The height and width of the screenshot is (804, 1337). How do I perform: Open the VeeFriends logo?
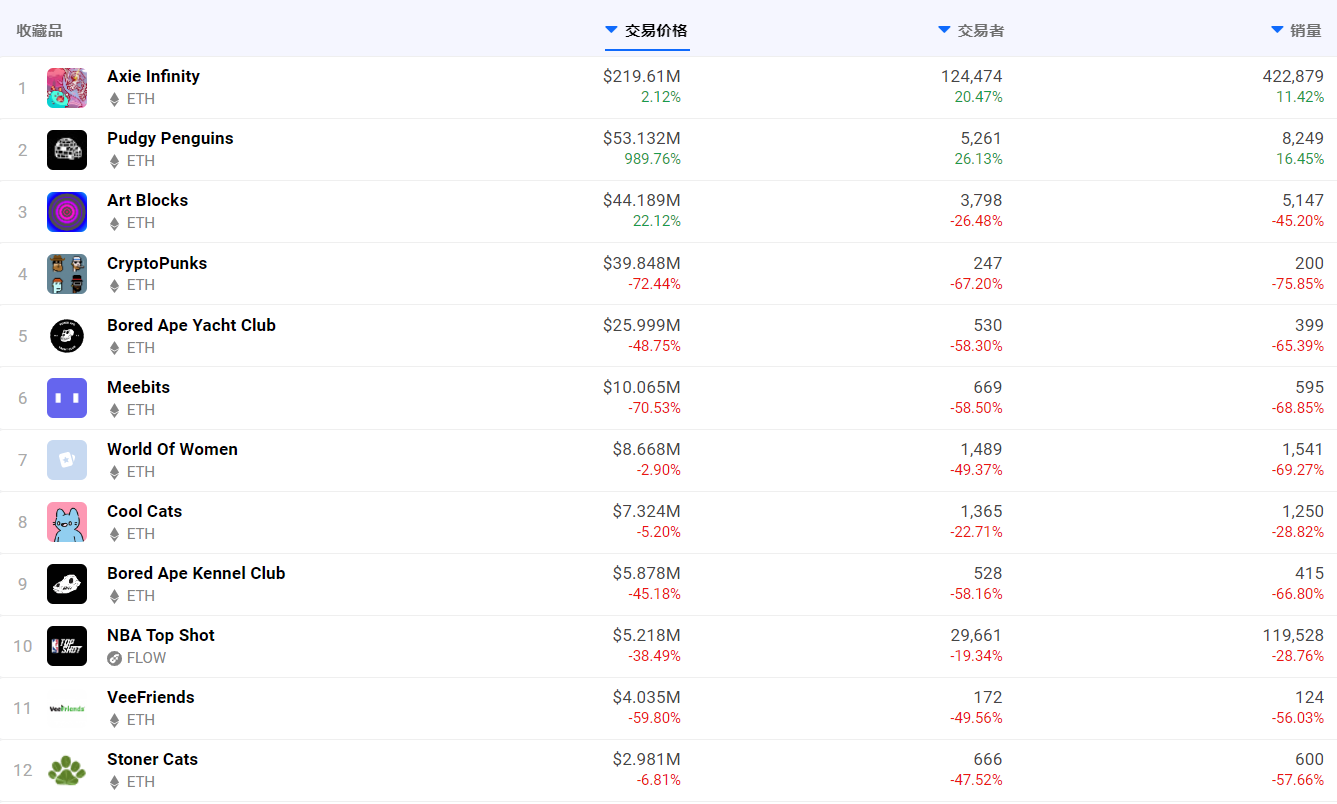(67, 708)
